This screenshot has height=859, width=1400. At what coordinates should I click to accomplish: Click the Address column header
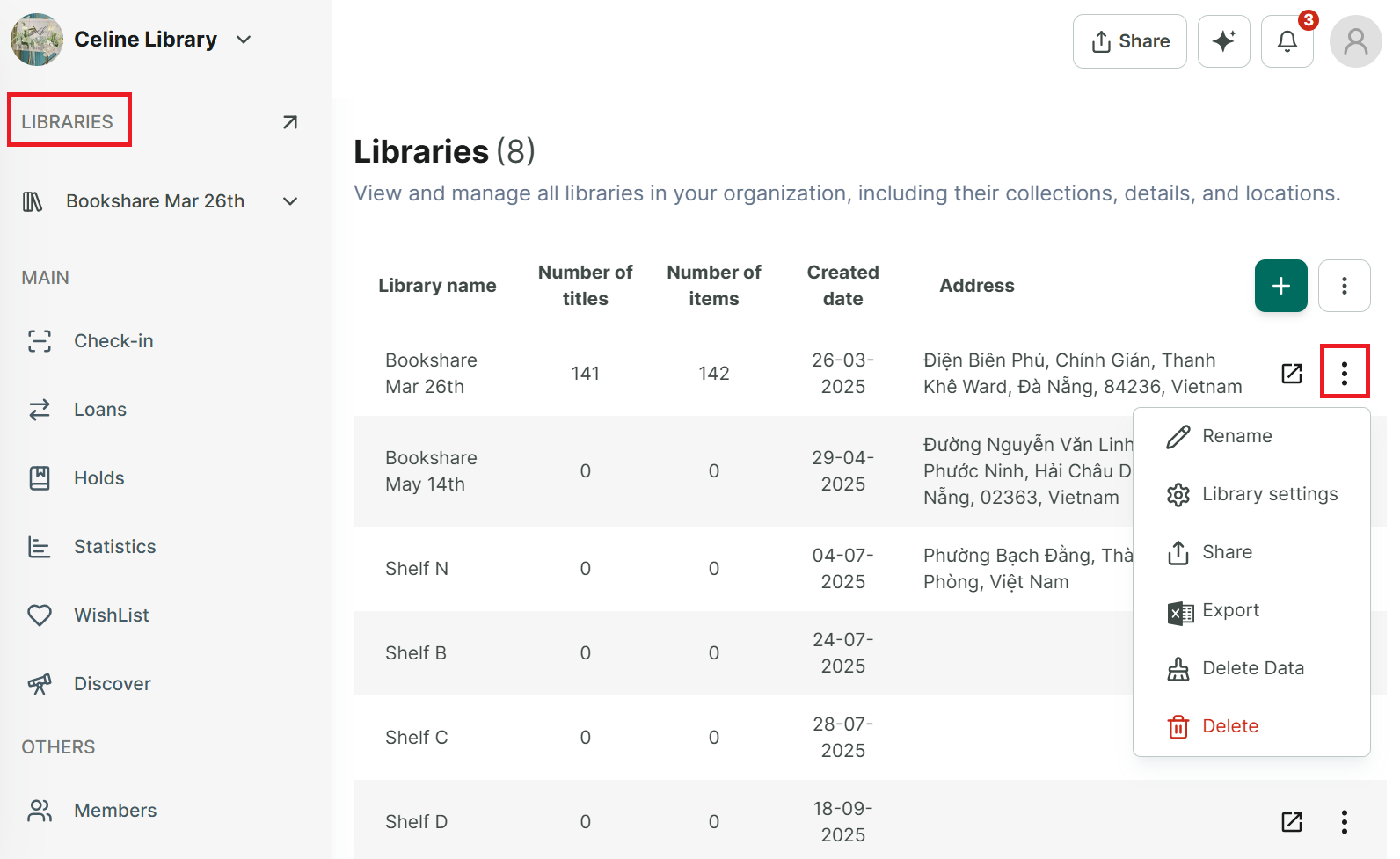pyautogui.click(x=976, y=286)
